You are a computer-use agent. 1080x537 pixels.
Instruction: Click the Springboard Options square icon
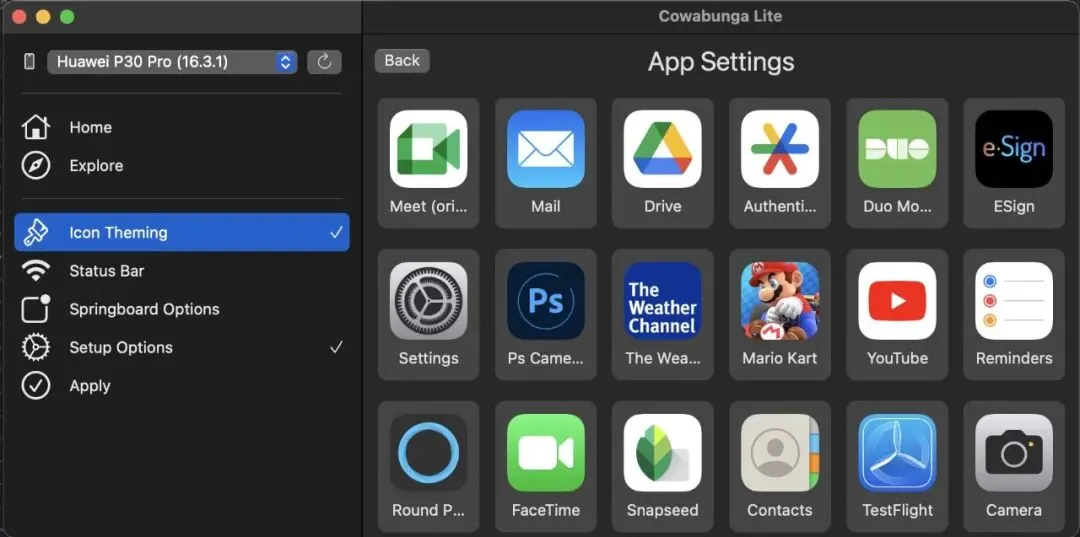[x=36, y=309]
